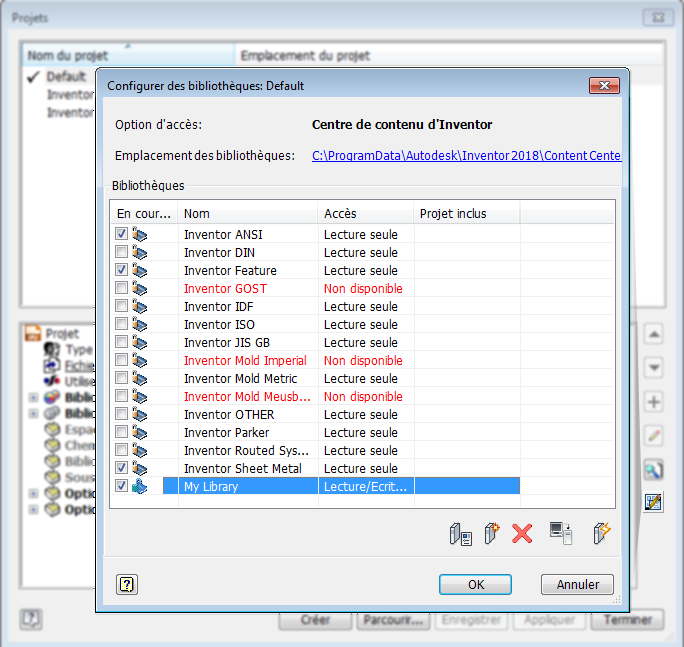Uncheck the Inventor Sheet Metal checkbox

pyautogui.click(x=121, y=467)
